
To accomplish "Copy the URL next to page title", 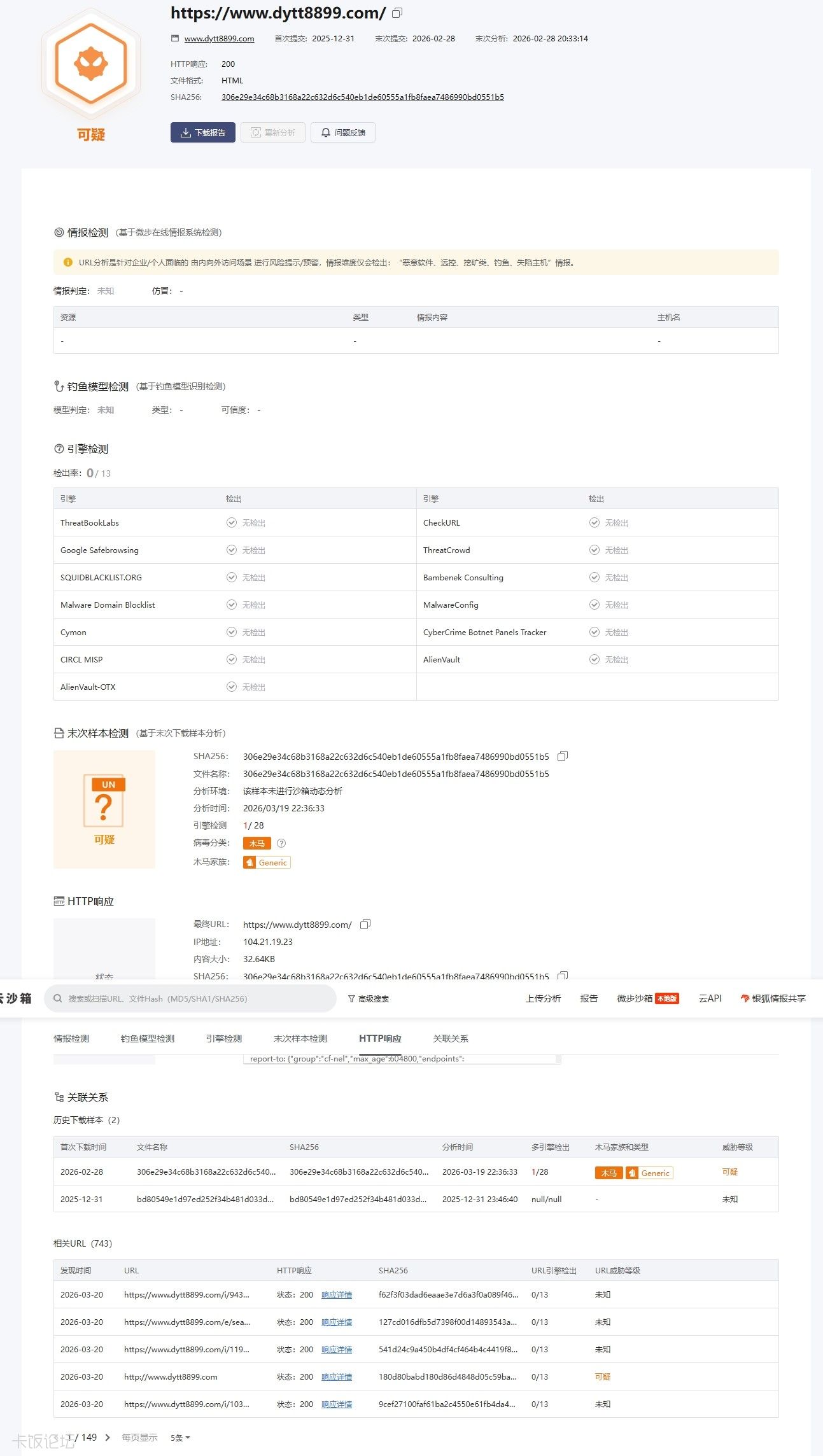I will coord(397,13).
